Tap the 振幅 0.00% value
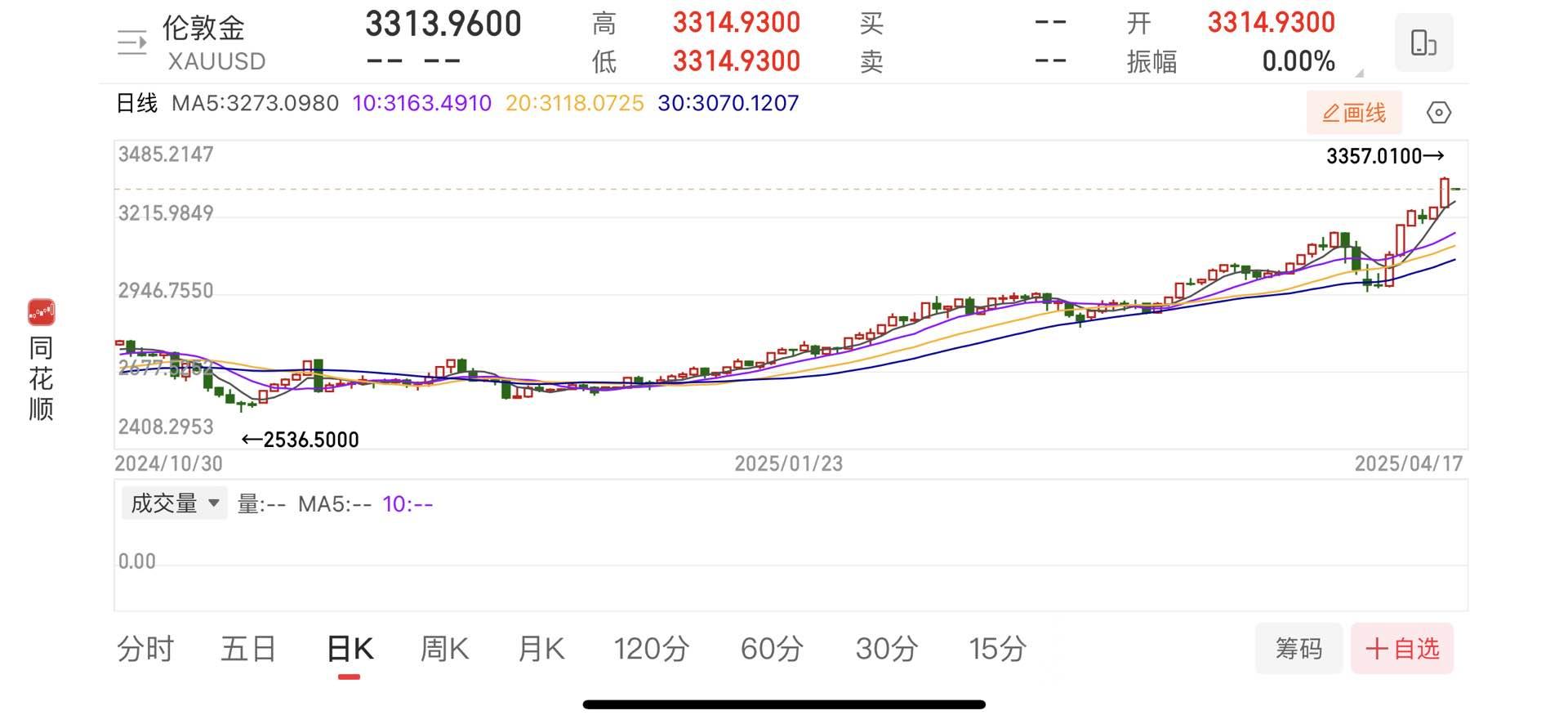Screen dimensions: 1568x724 tap(1298, 61)
